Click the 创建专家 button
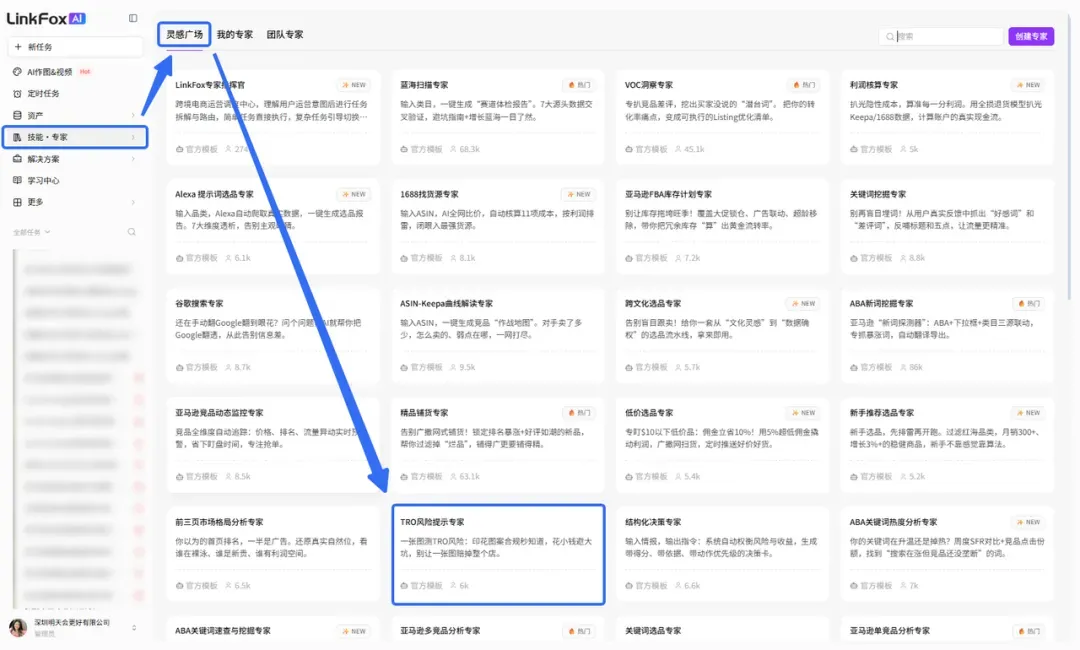The image size is (1080, 650). 1031,36
